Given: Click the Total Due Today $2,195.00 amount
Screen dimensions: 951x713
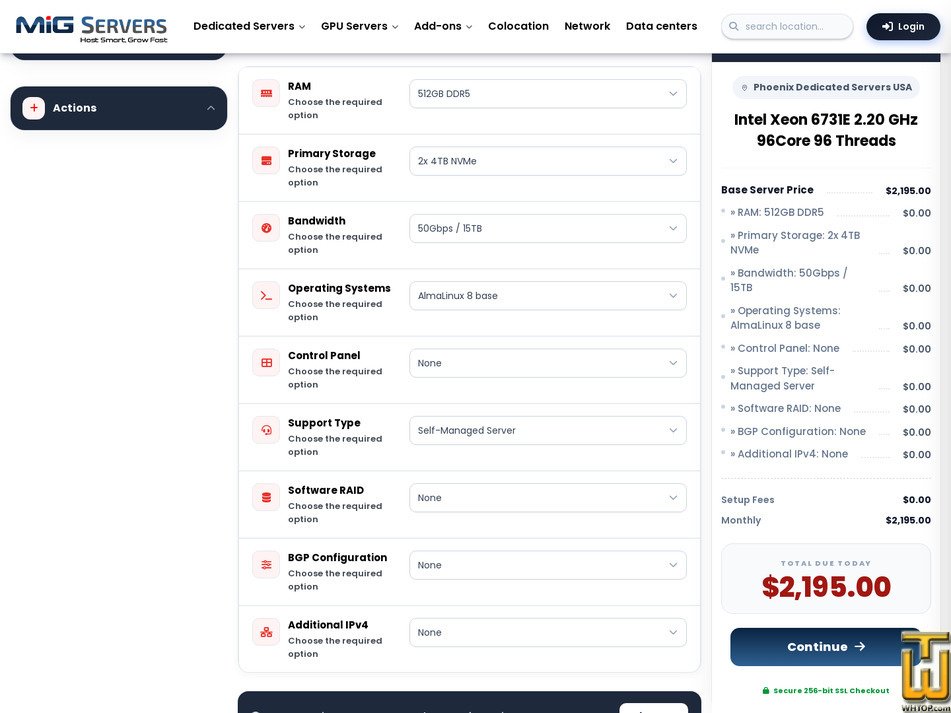Looking at the screenshot, I should pos(826,587).
